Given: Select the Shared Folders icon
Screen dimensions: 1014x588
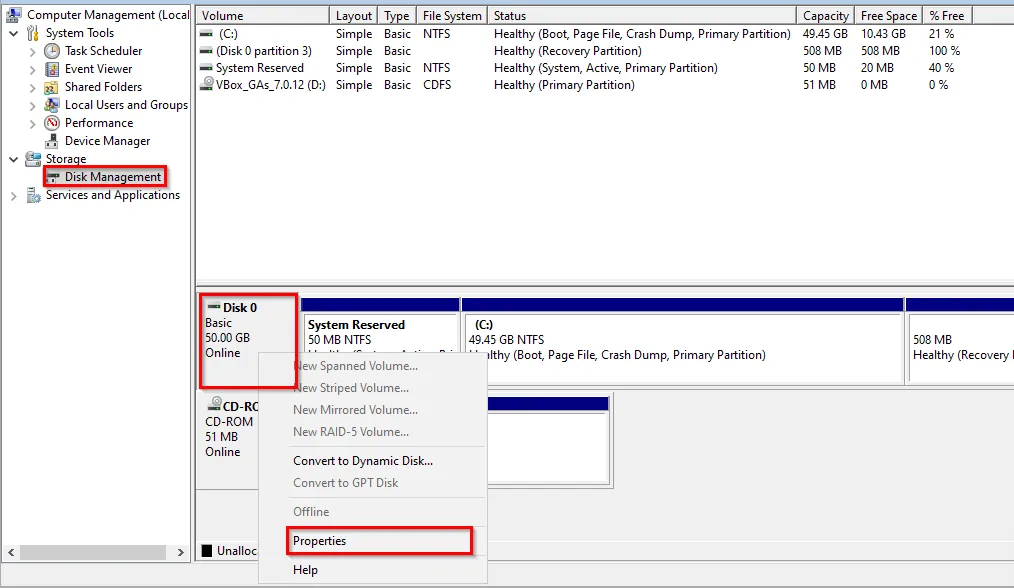Looking at the screenshot, I should coord(52,87).
